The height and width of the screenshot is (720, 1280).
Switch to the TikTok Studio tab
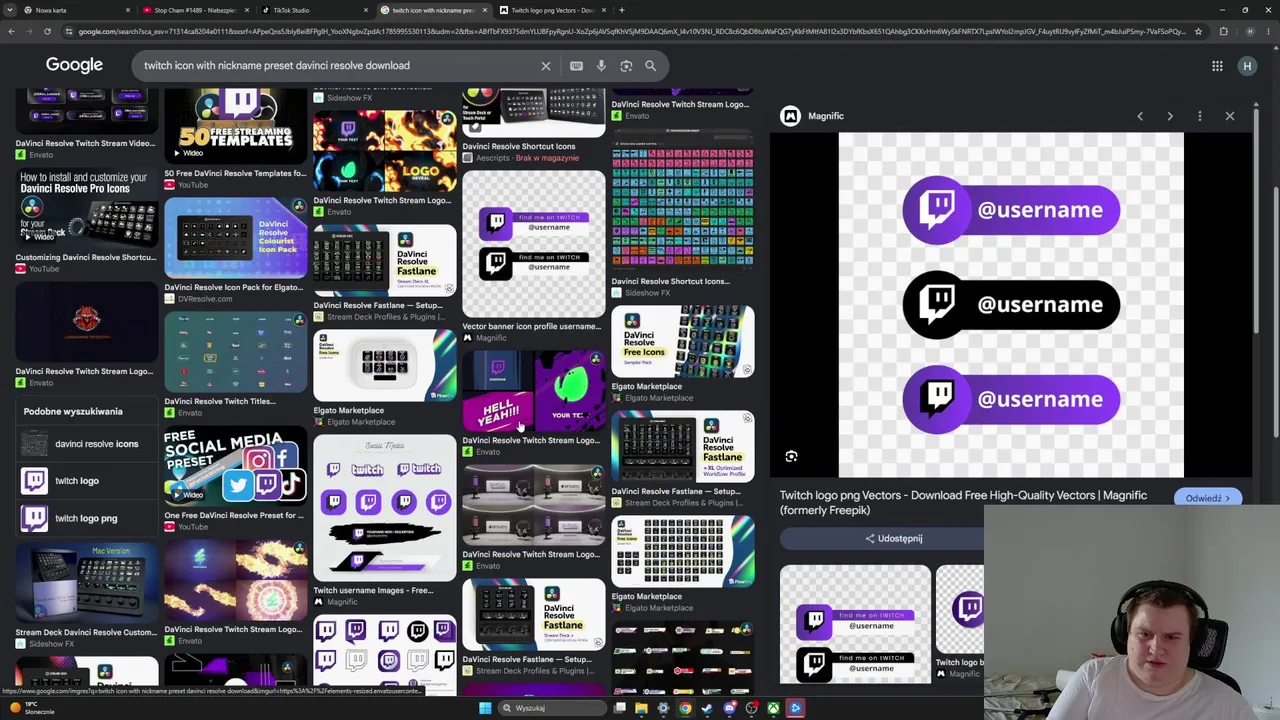pos(313,10)
